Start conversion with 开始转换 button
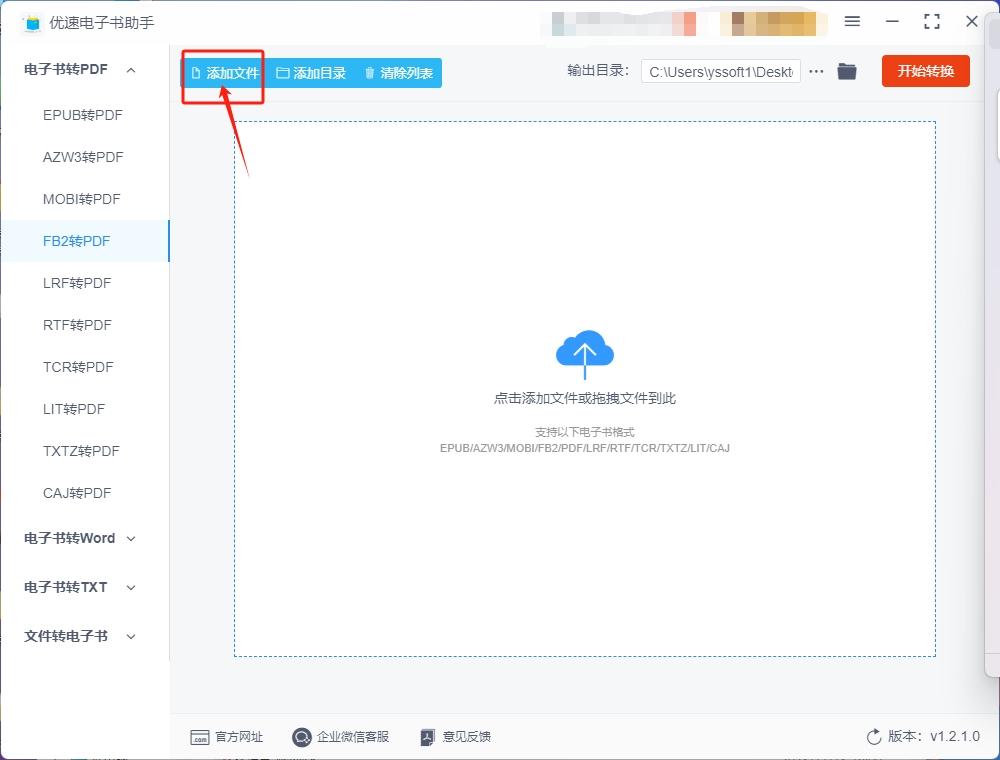 point(925,71)
